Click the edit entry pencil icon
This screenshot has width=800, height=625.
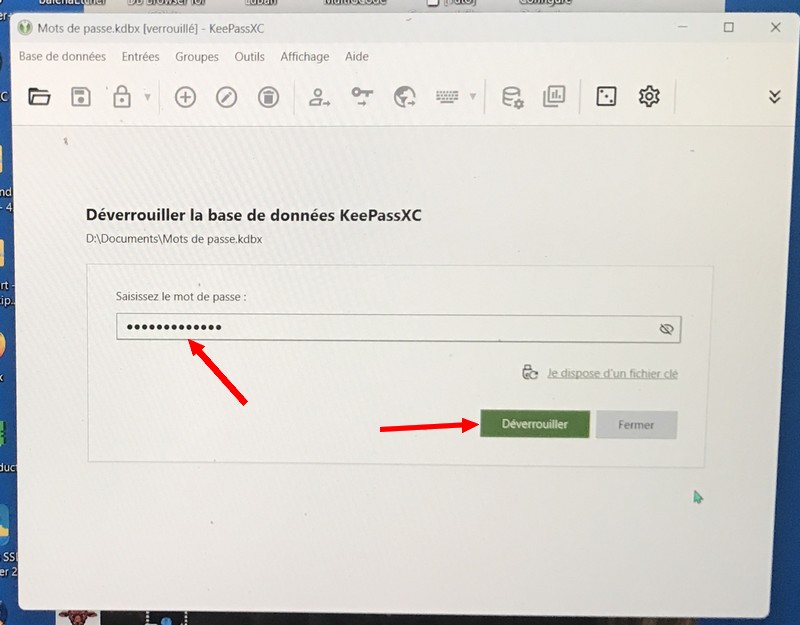(227, 97)
